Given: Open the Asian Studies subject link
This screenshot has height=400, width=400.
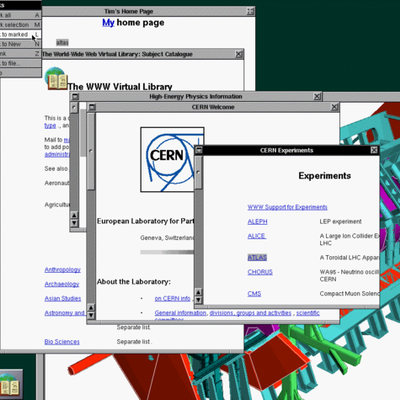Looking at the screenshot, I should point(63,298).
